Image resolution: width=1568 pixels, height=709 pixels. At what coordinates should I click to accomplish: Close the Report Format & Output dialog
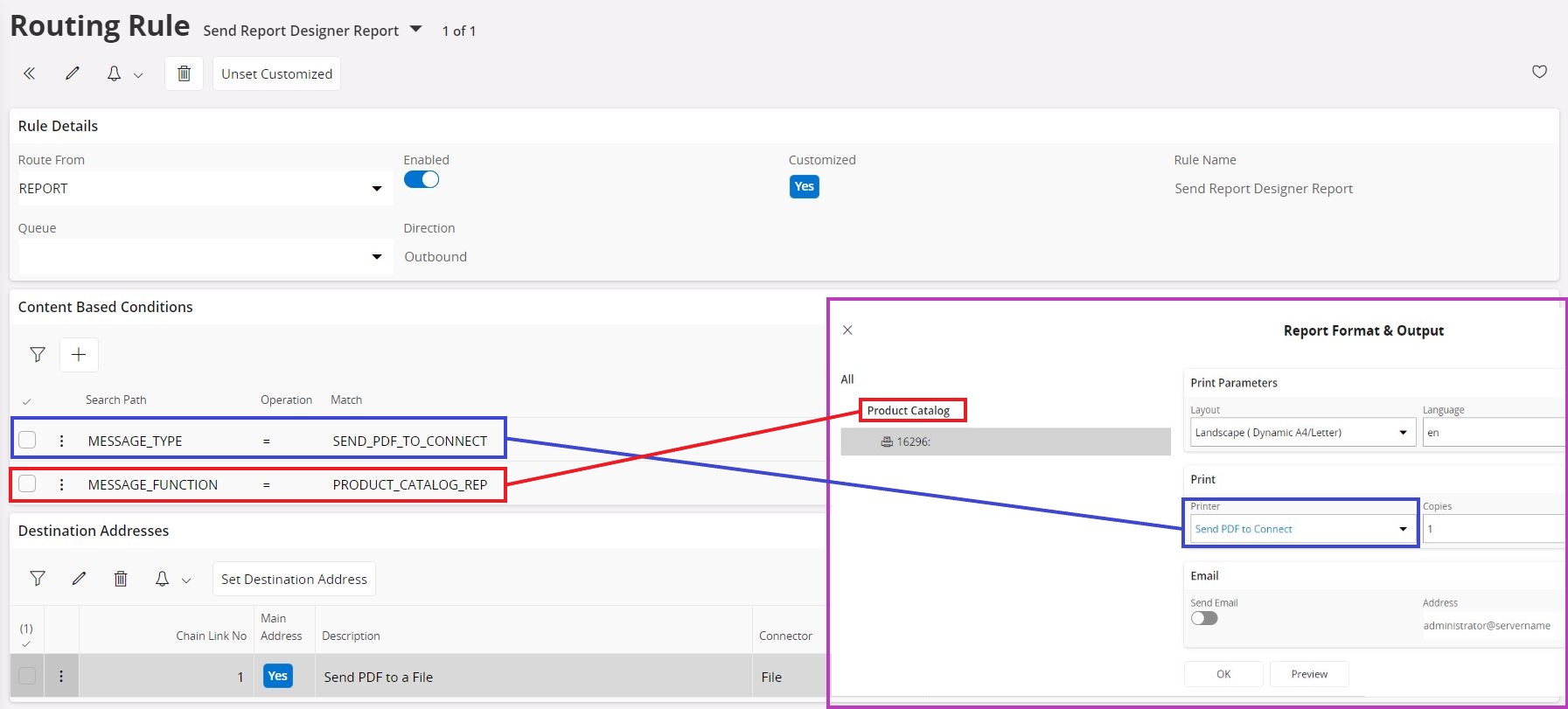(847, 330)
